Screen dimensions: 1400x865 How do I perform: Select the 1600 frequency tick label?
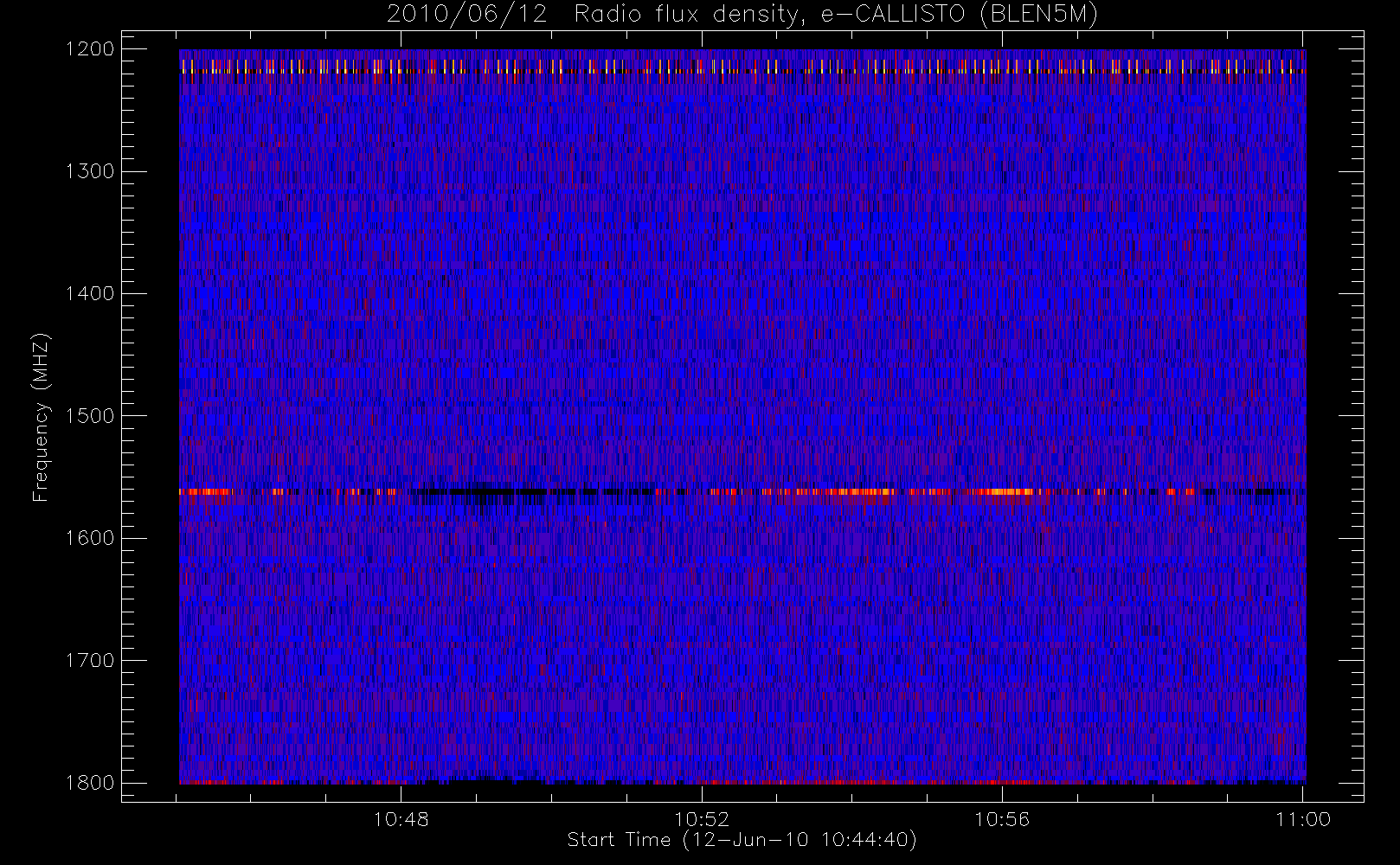click(x=90, y=538)
